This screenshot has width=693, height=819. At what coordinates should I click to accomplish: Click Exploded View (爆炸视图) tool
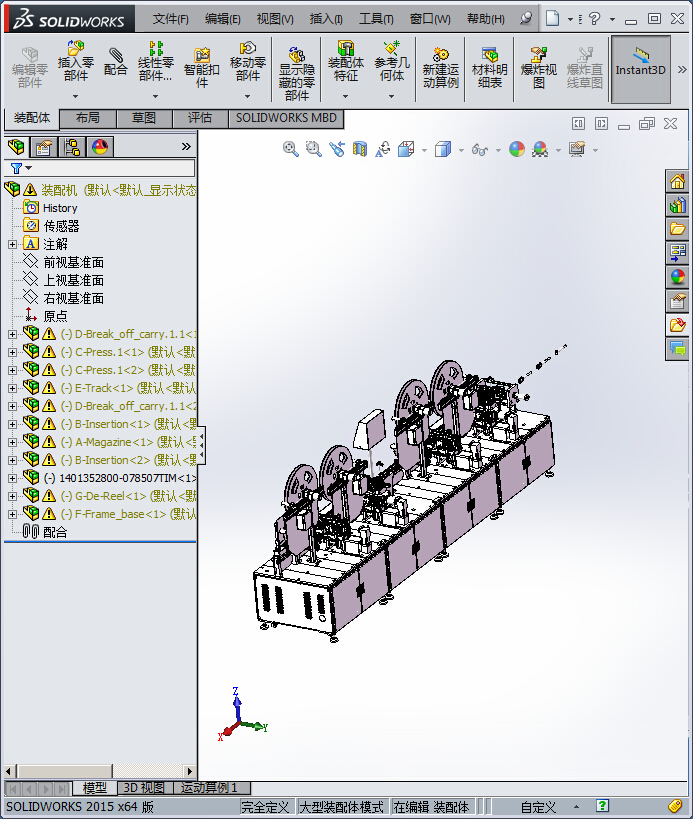(538, 68)
